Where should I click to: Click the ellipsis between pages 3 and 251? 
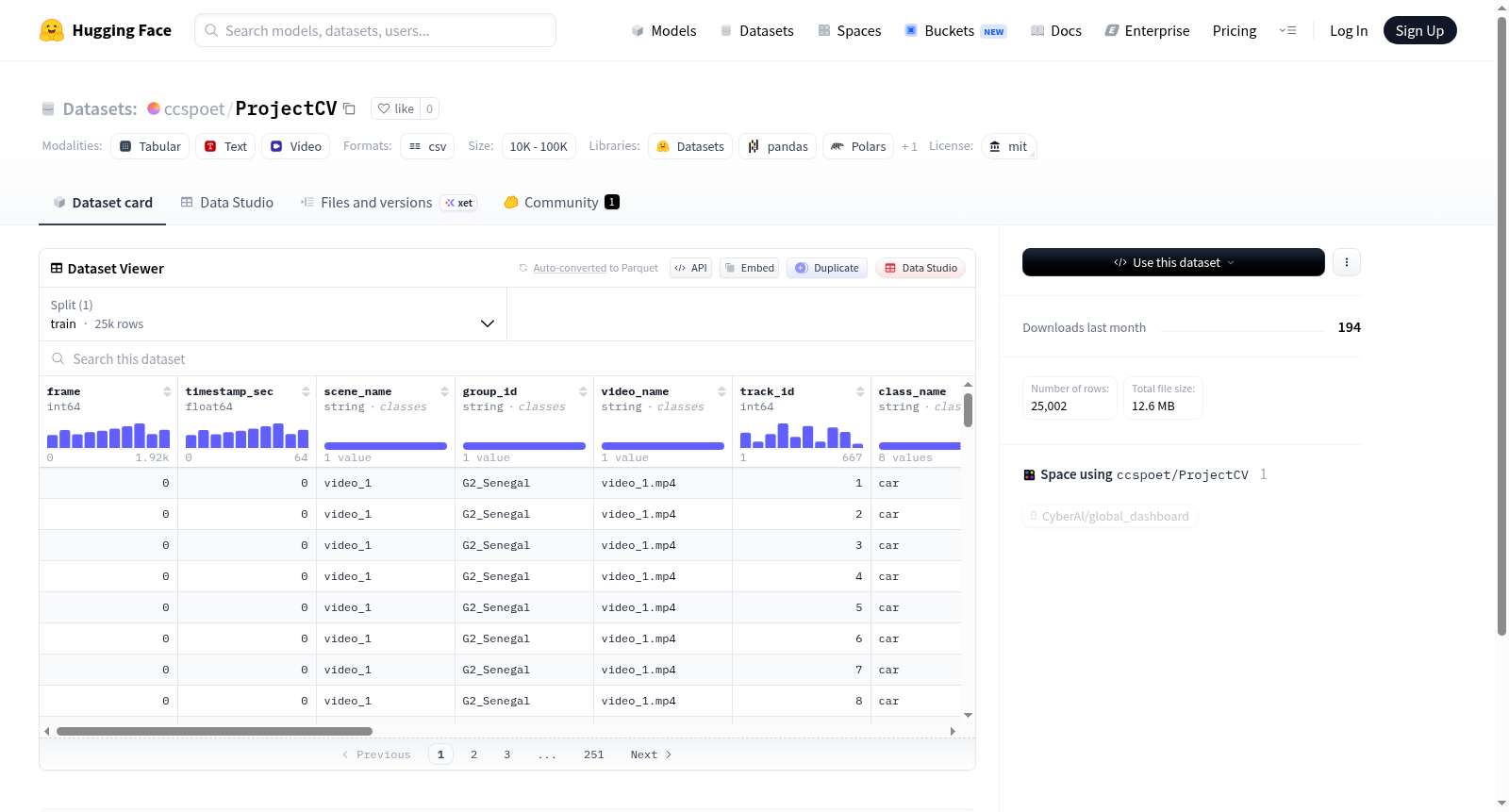tap(547, 754)
